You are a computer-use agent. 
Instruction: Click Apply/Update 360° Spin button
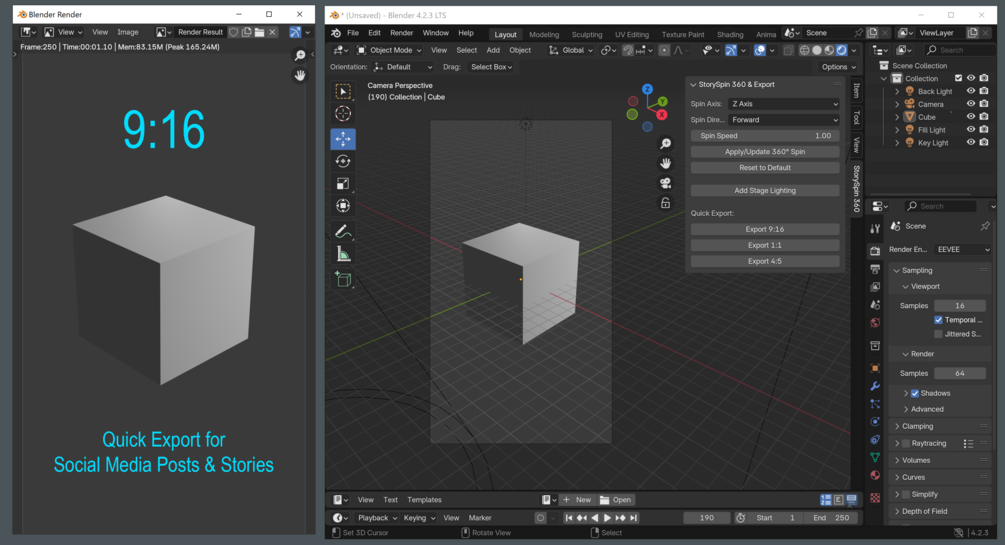pyautogui.click(x=765, y=152)
